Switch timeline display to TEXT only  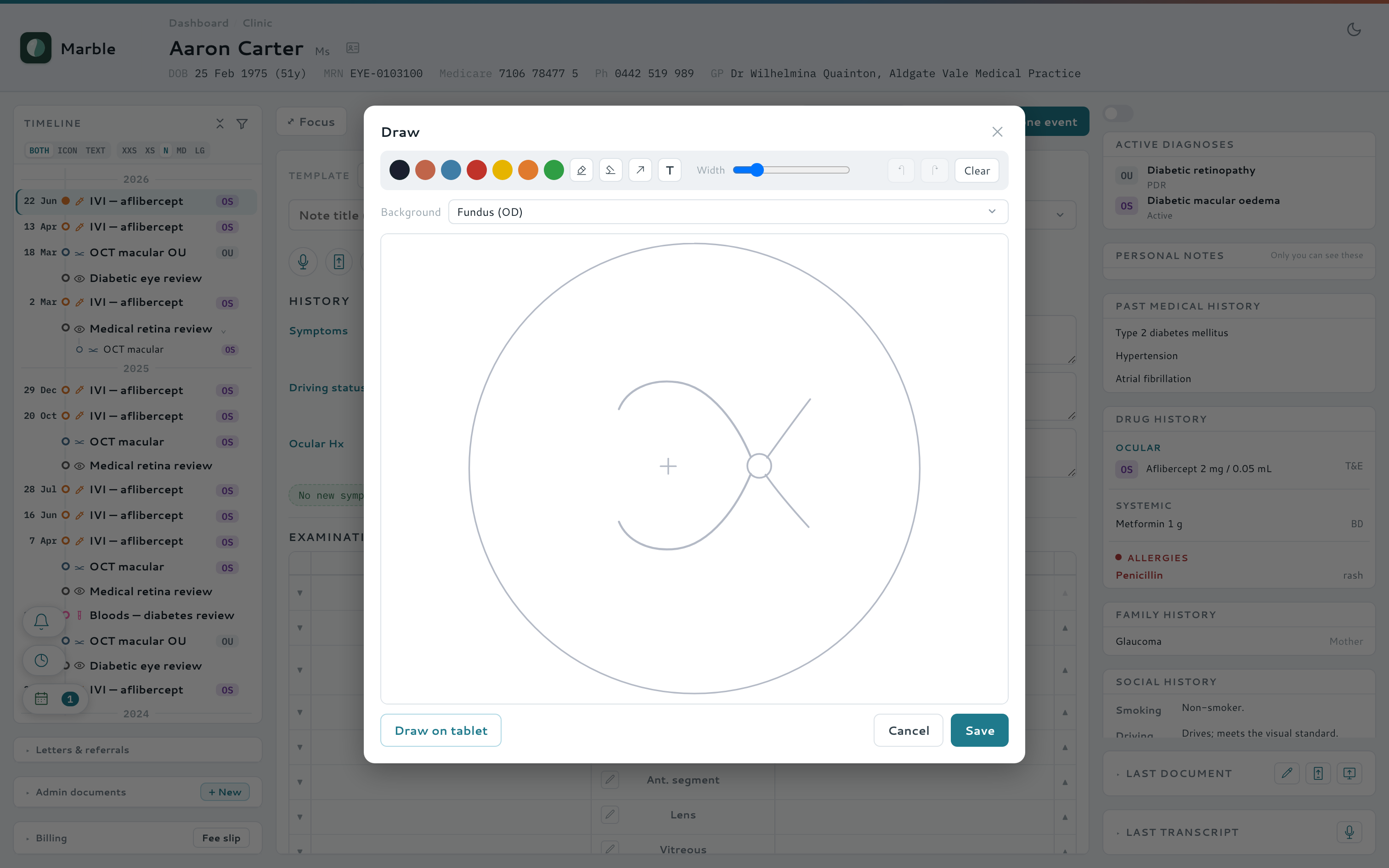(95, 151)
